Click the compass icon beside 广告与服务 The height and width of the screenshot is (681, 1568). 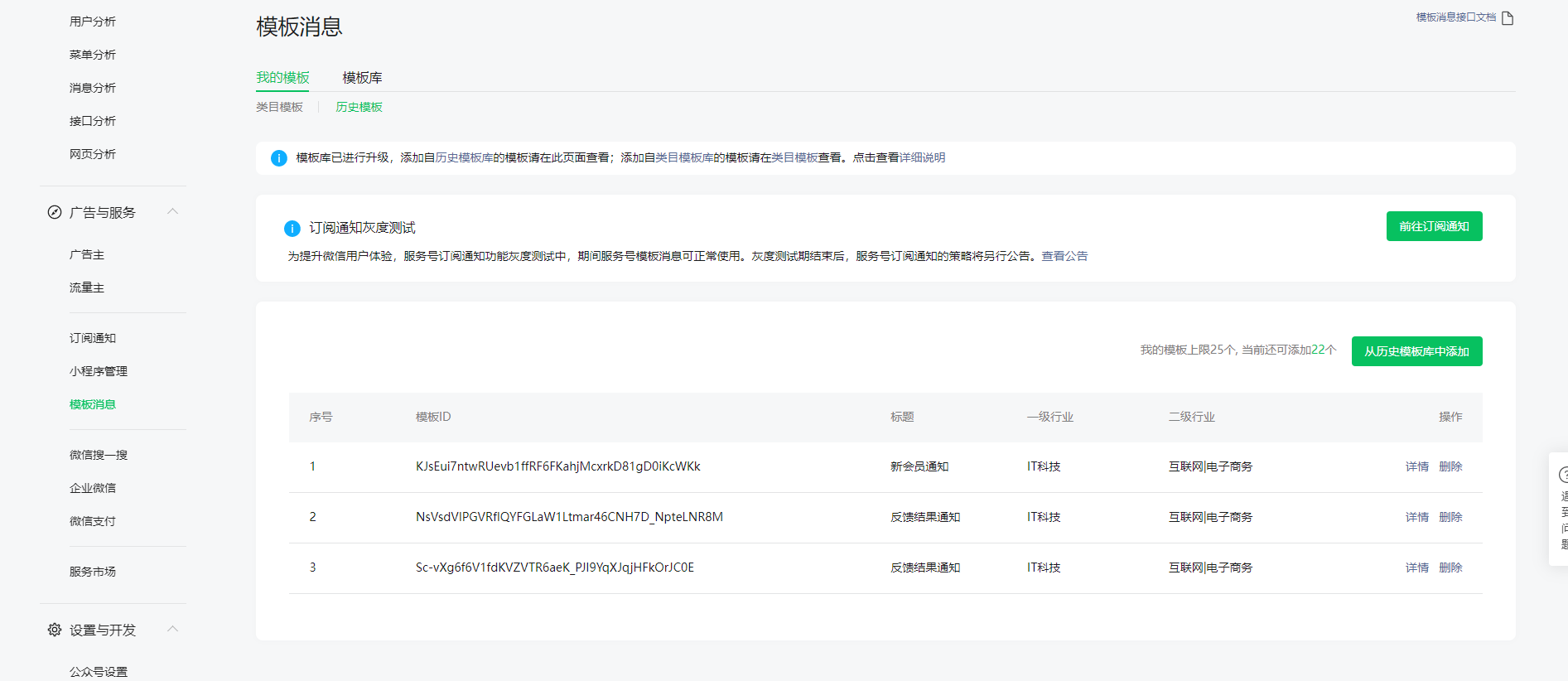(55, 212)
